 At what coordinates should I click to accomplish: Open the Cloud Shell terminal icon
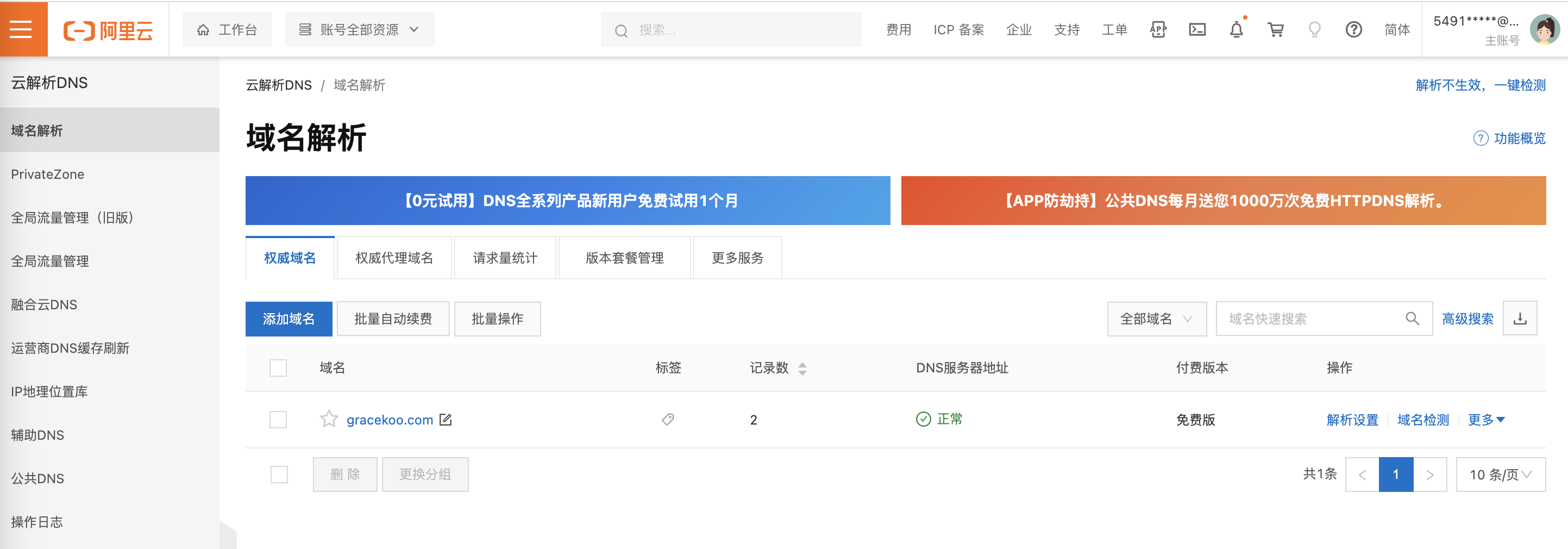pyautogui.click(x=1197, y=29)
